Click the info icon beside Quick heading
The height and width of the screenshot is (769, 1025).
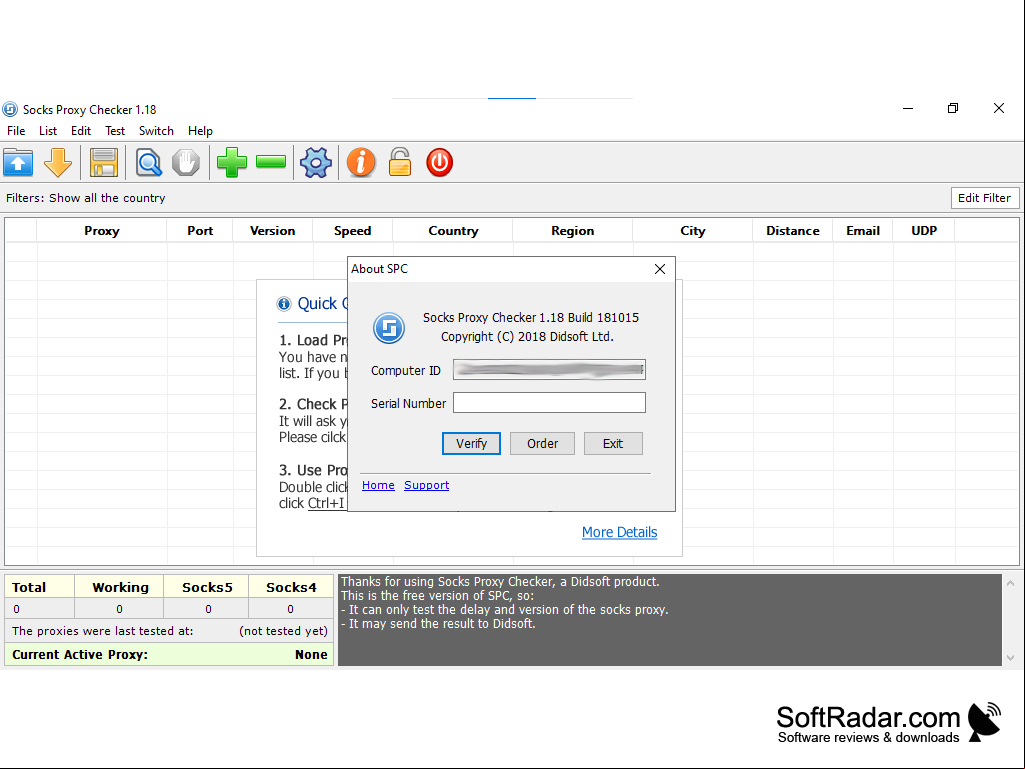(284, 303)
